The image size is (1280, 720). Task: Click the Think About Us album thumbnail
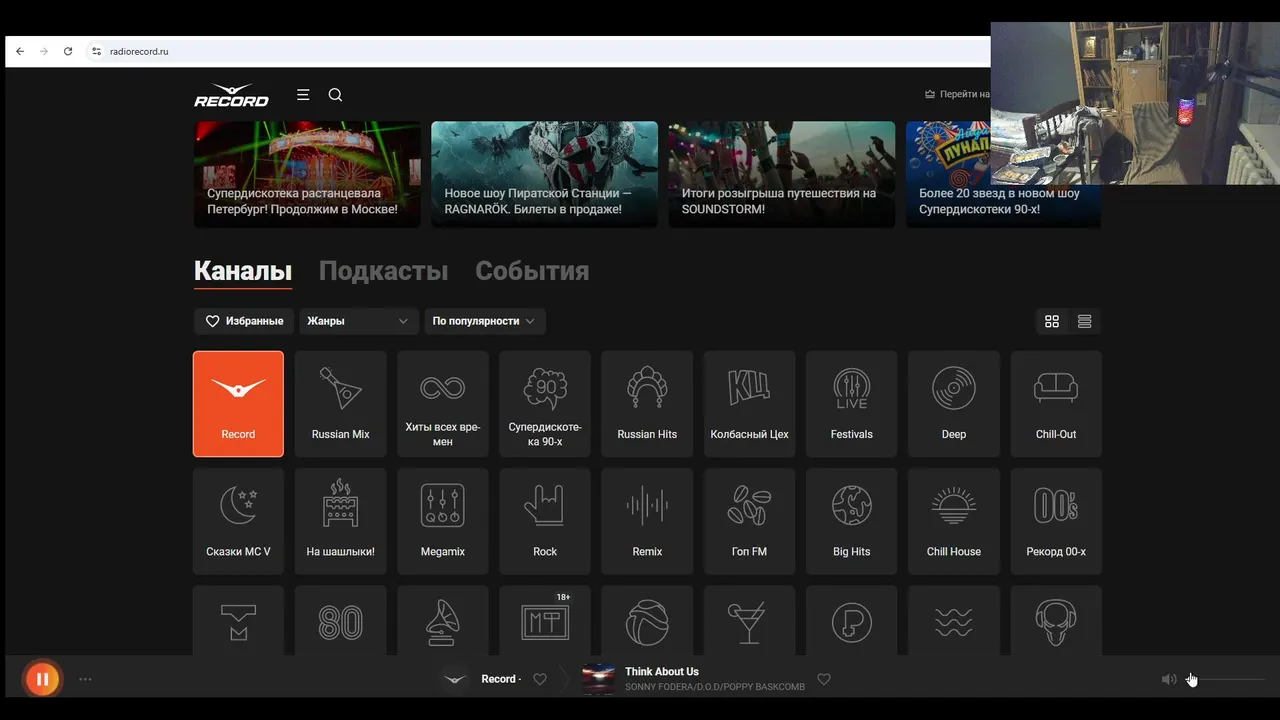[599, 679]
